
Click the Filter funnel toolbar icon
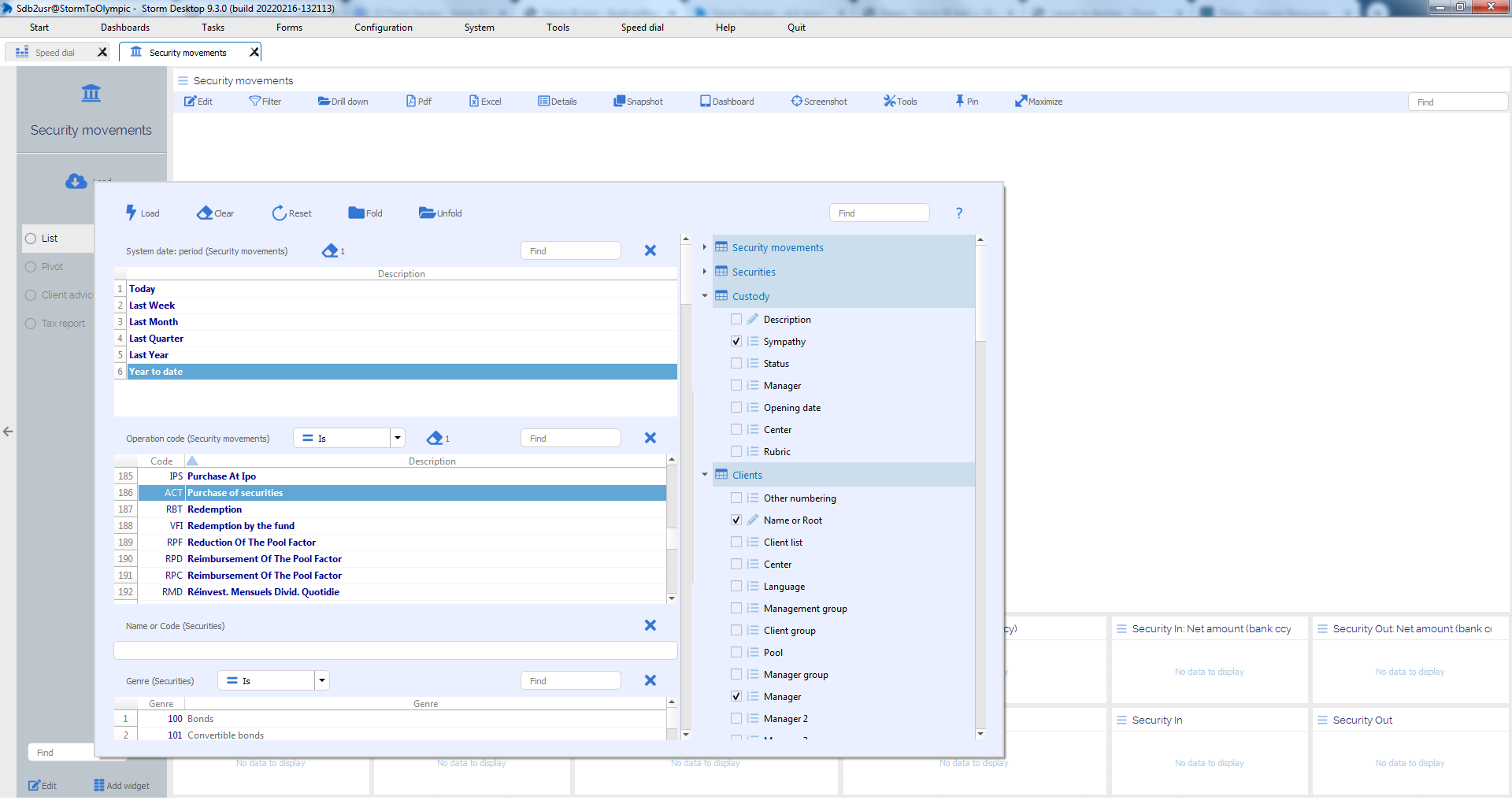pyautogui.click(x=254, y=101)
